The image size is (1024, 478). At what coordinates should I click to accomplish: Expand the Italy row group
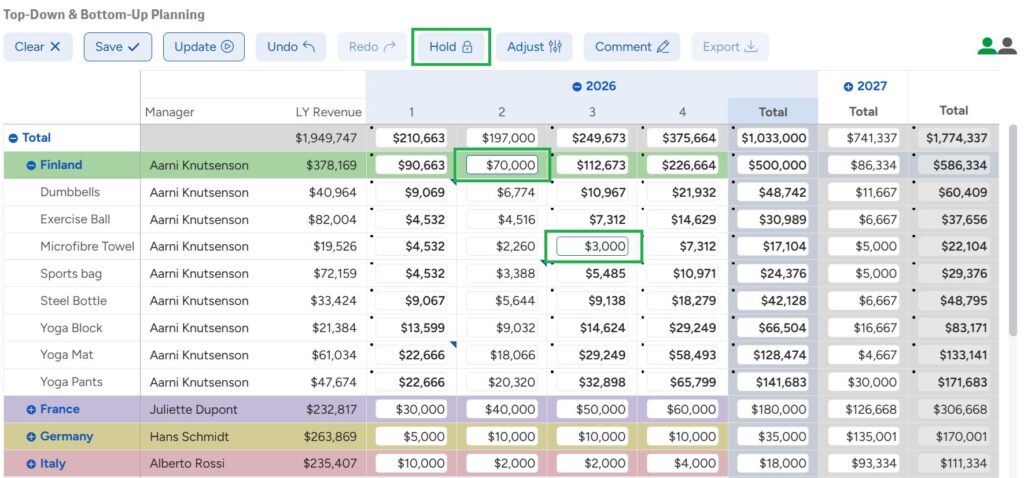[31, 464]
